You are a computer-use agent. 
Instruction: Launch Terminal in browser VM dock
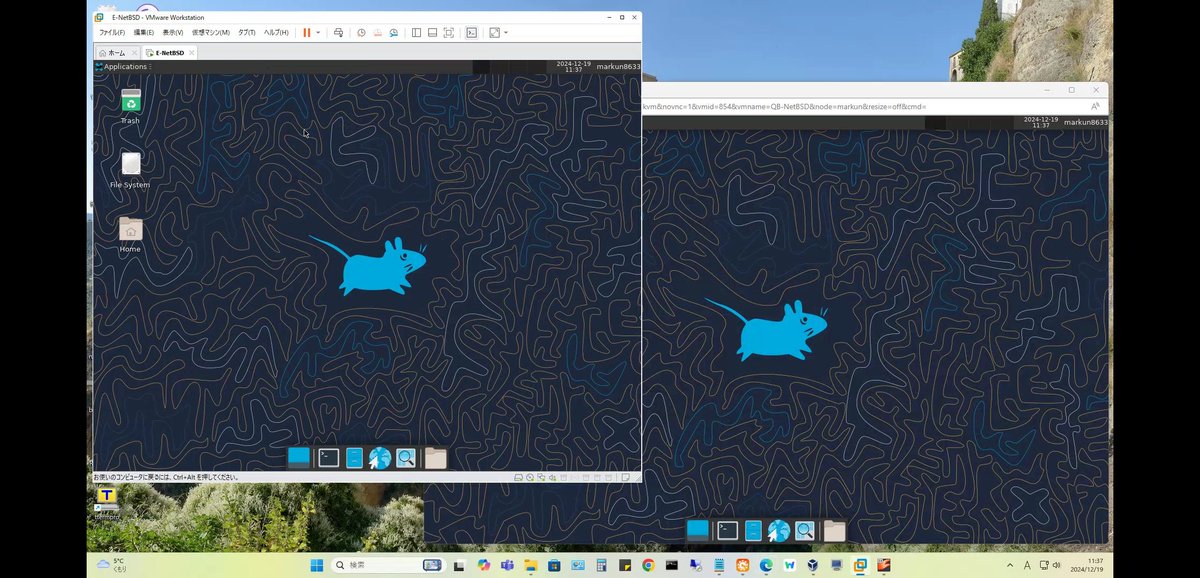728,530
